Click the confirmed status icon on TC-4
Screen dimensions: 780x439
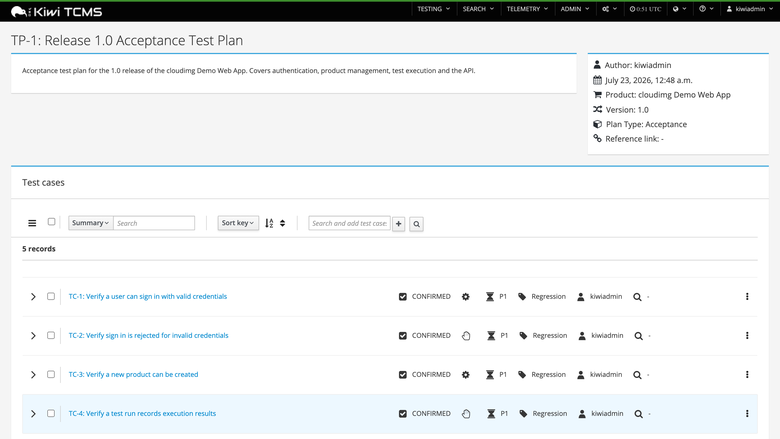click(403, 414)
